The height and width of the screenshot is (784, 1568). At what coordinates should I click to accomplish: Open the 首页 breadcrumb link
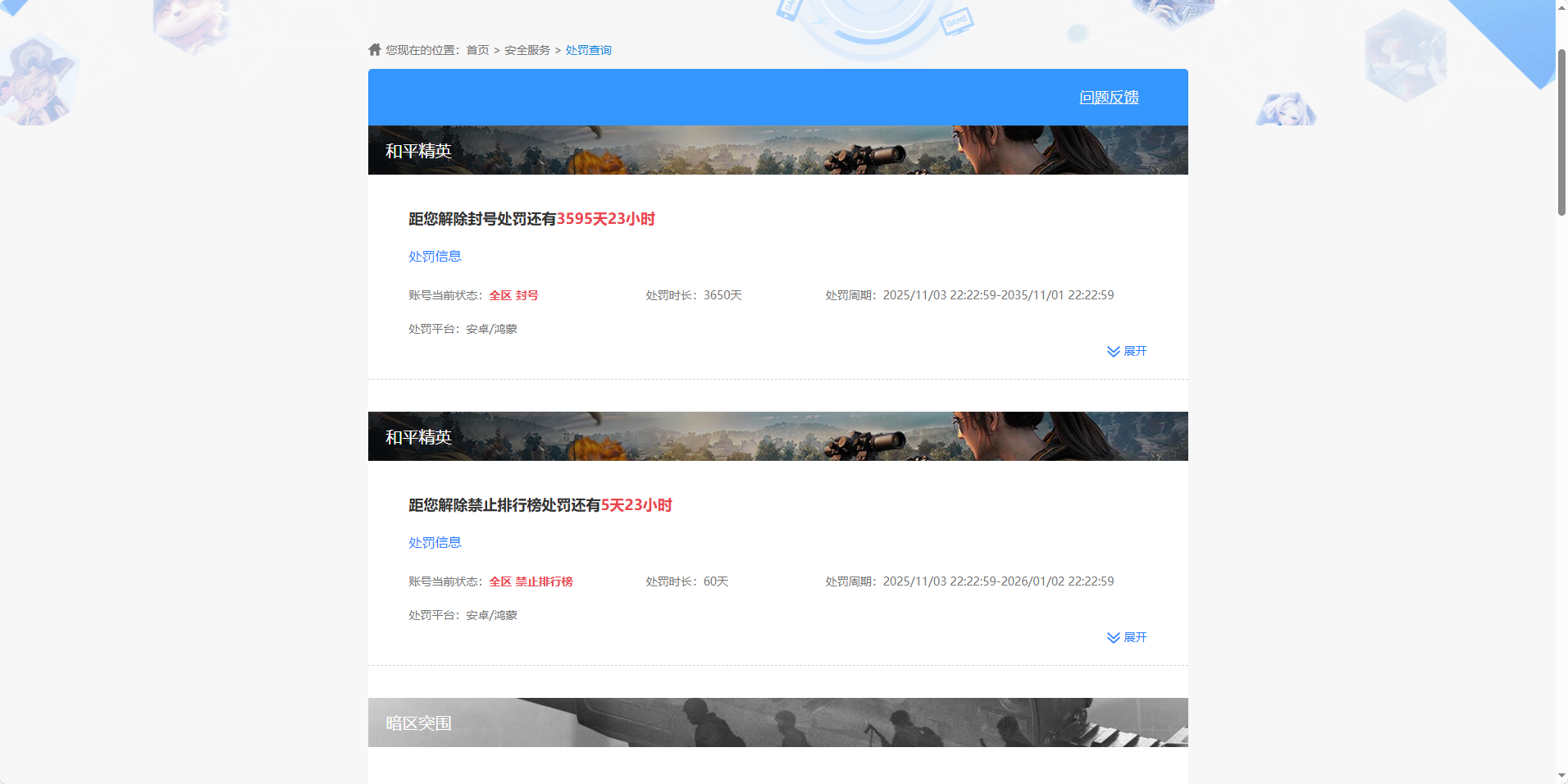[x=476, y=49]
